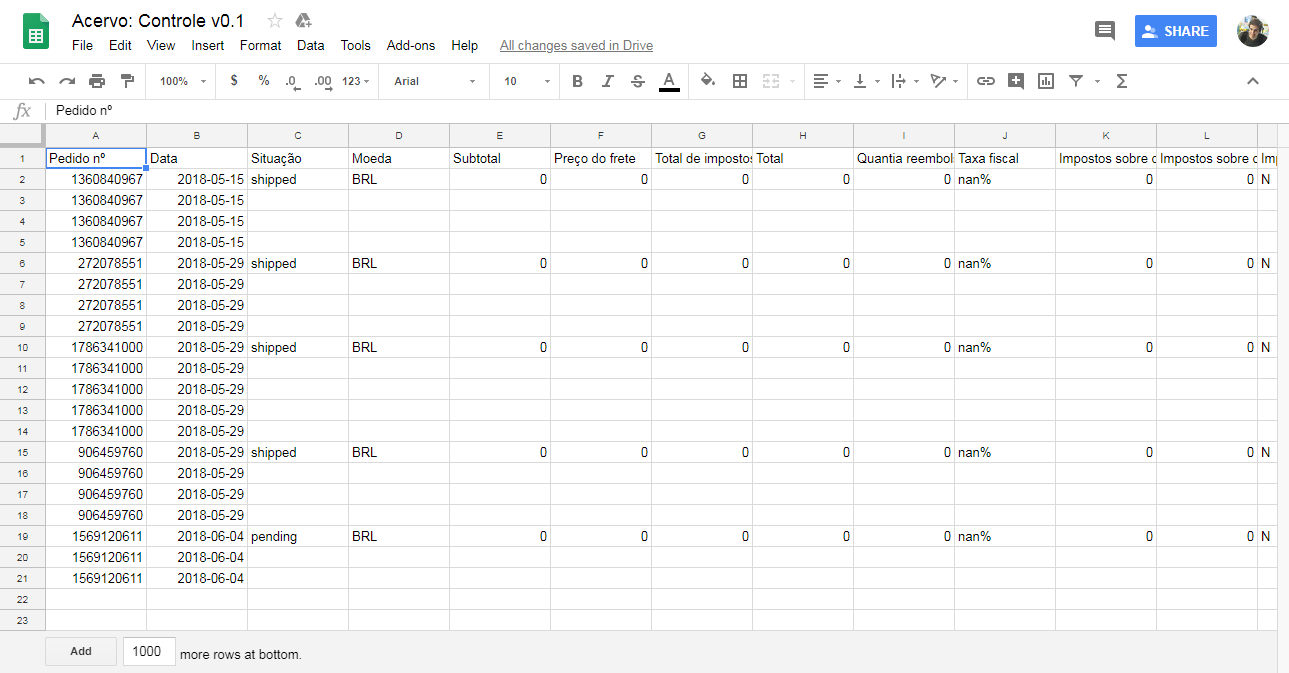The image size is (1289, 673).
Task: Select the Paint format tool
Action: pyautogui.click(x=127, y=81)
